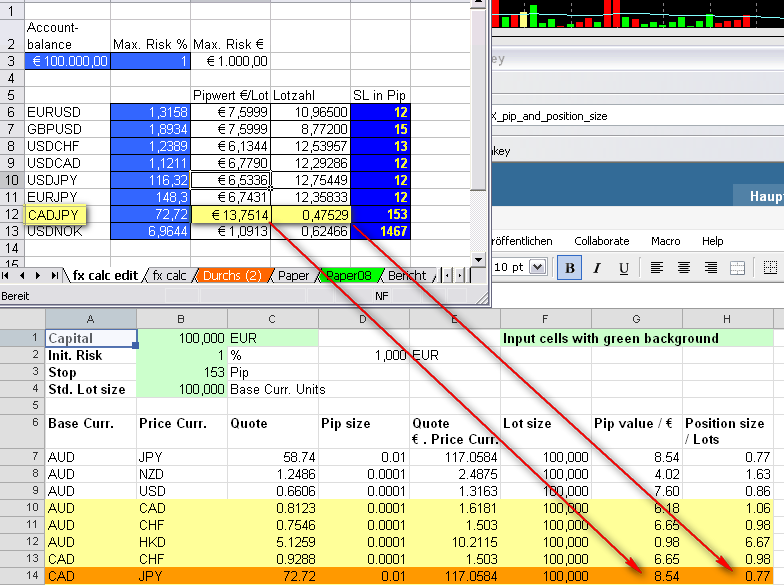The width and height of the screenshot is (784, 585).
Task: Open the Help menu
Action: [x=712, y=241]
